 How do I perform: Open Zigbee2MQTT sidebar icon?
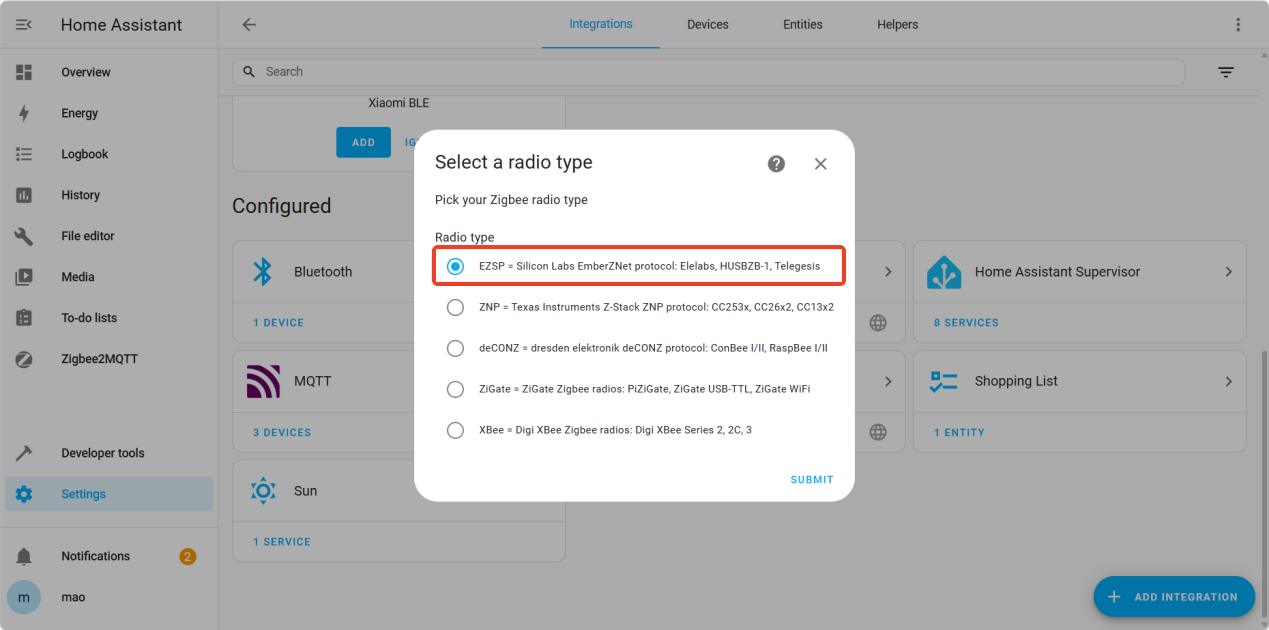tap(24, 359)
